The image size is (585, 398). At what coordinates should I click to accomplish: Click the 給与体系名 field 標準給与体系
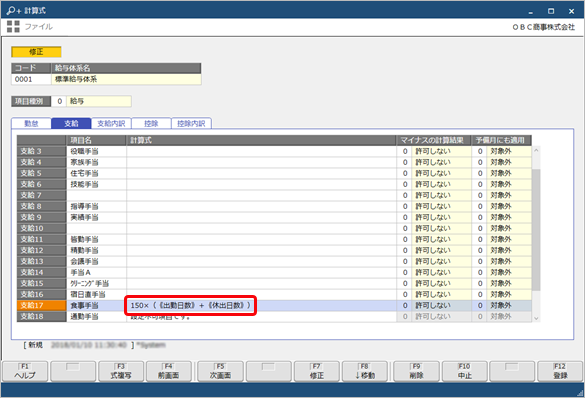[x=126, y=79]
